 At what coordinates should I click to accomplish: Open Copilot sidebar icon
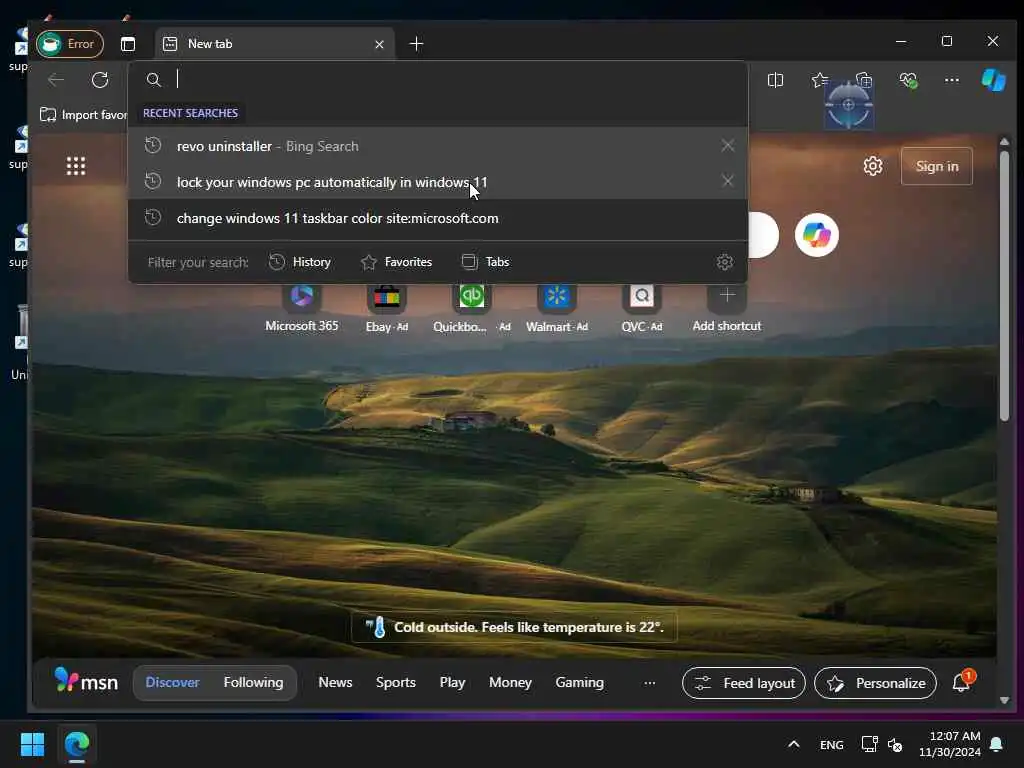coord(993,80)
